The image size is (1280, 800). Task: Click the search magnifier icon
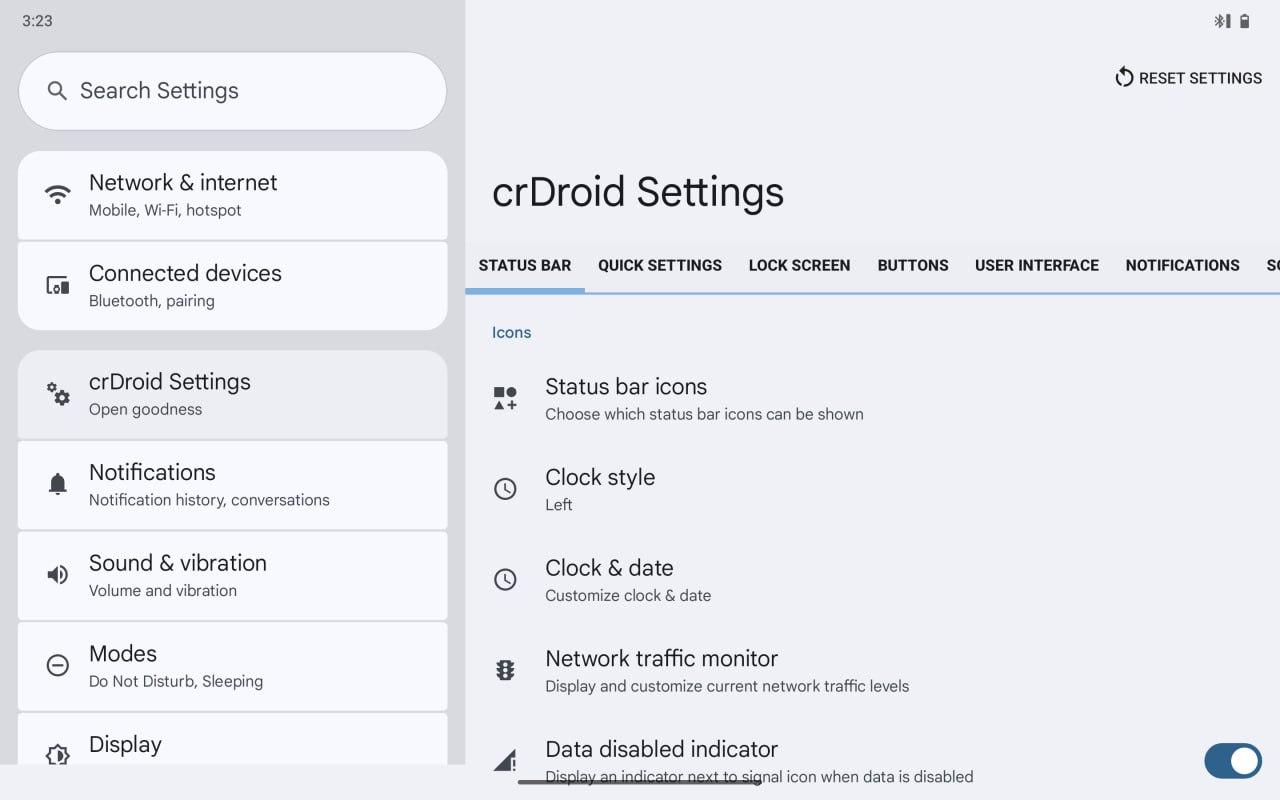(57, 91)
